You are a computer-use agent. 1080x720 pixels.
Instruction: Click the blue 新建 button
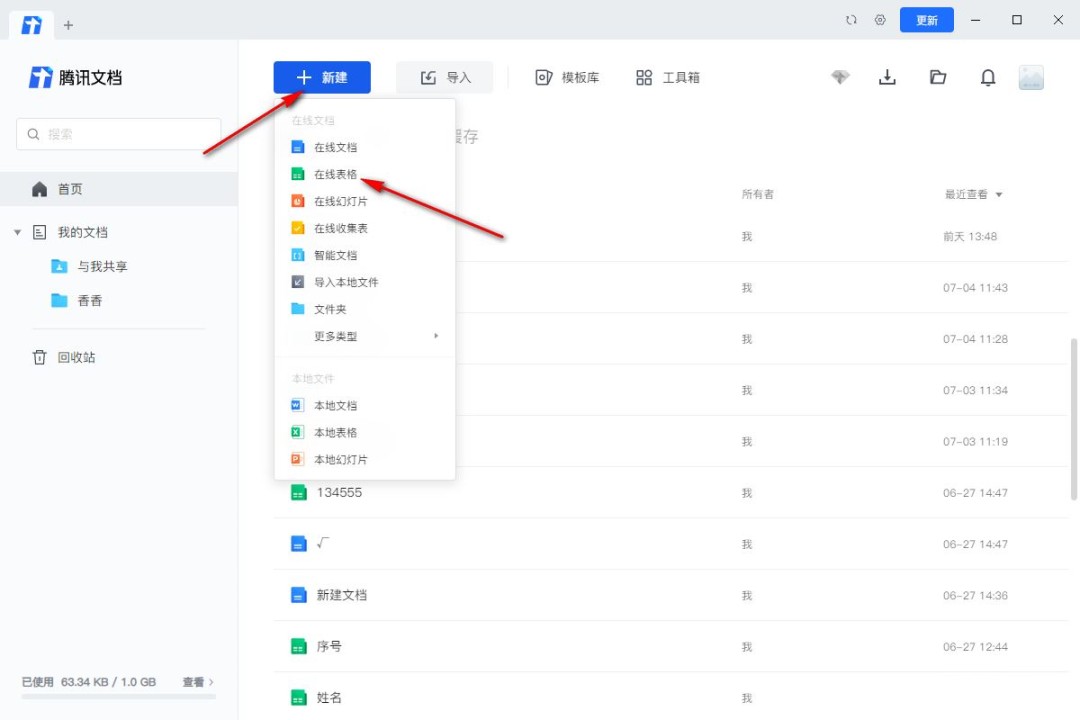[322, 78]
